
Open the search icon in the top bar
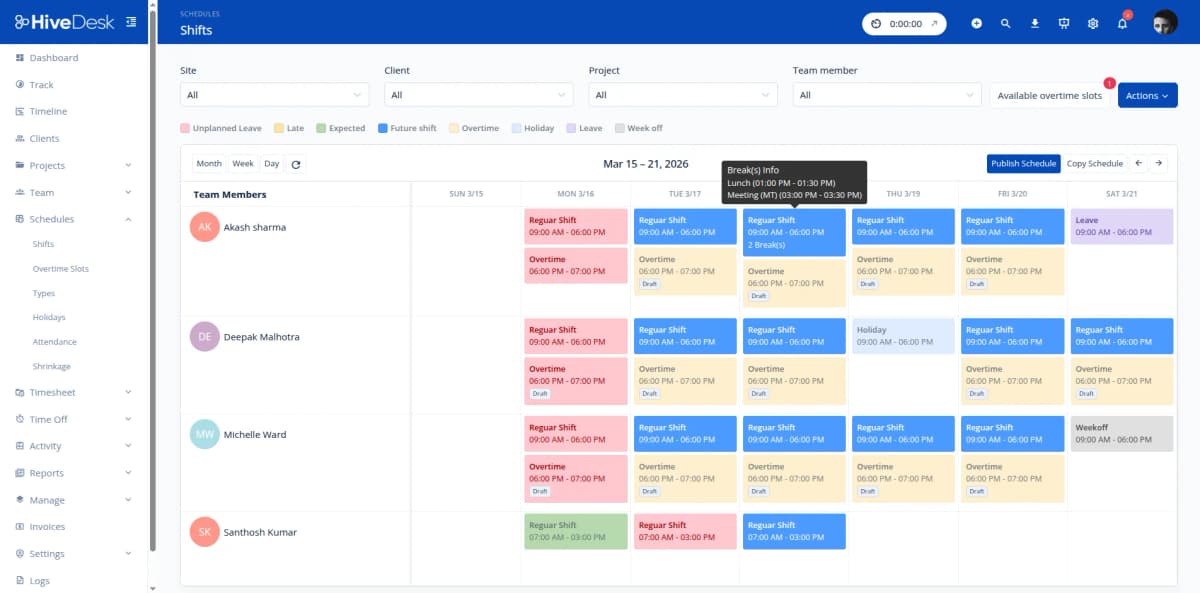tap(1006, 22)
